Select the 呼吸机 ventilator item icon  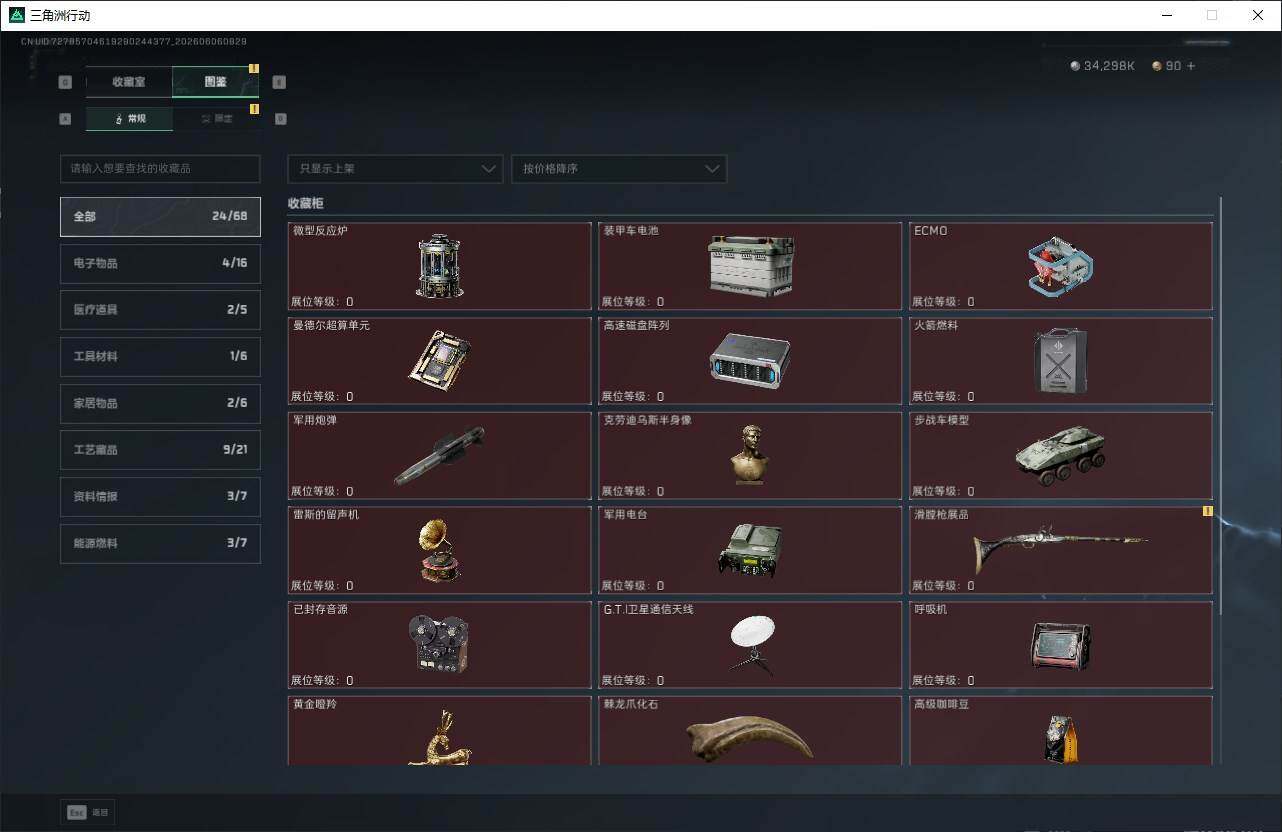coord(1060,646)
